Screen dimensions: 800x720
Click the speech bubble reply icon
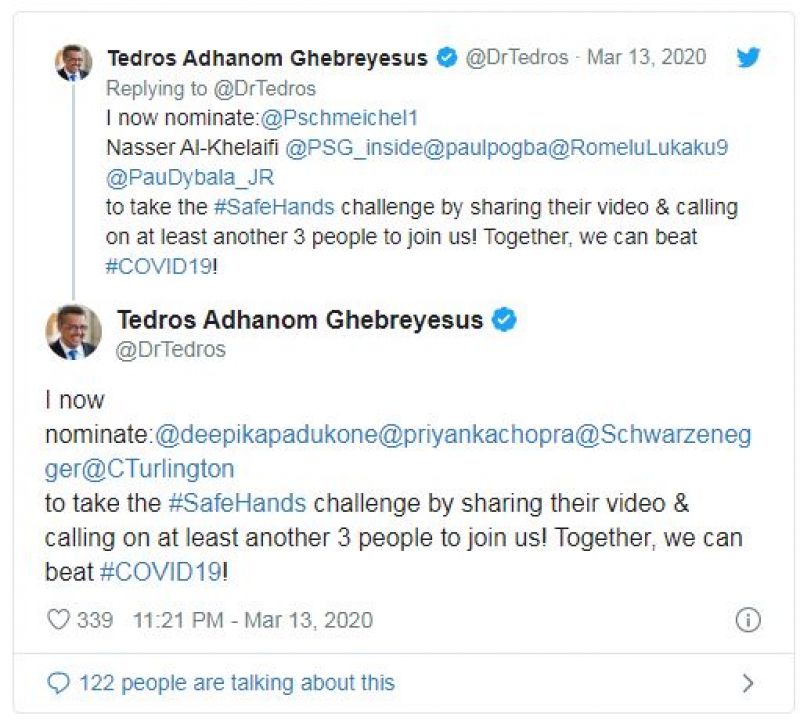59,683
